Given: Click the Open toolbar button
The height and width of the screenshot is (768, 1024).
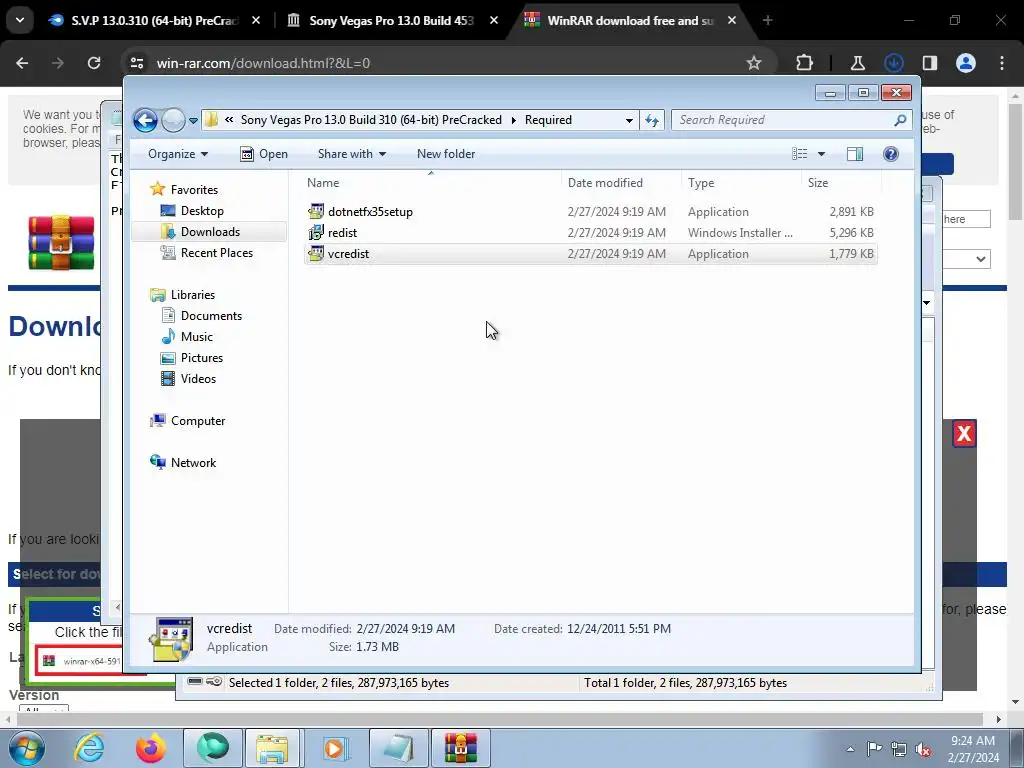Looking at the screenshot, I should click(264, 154).
